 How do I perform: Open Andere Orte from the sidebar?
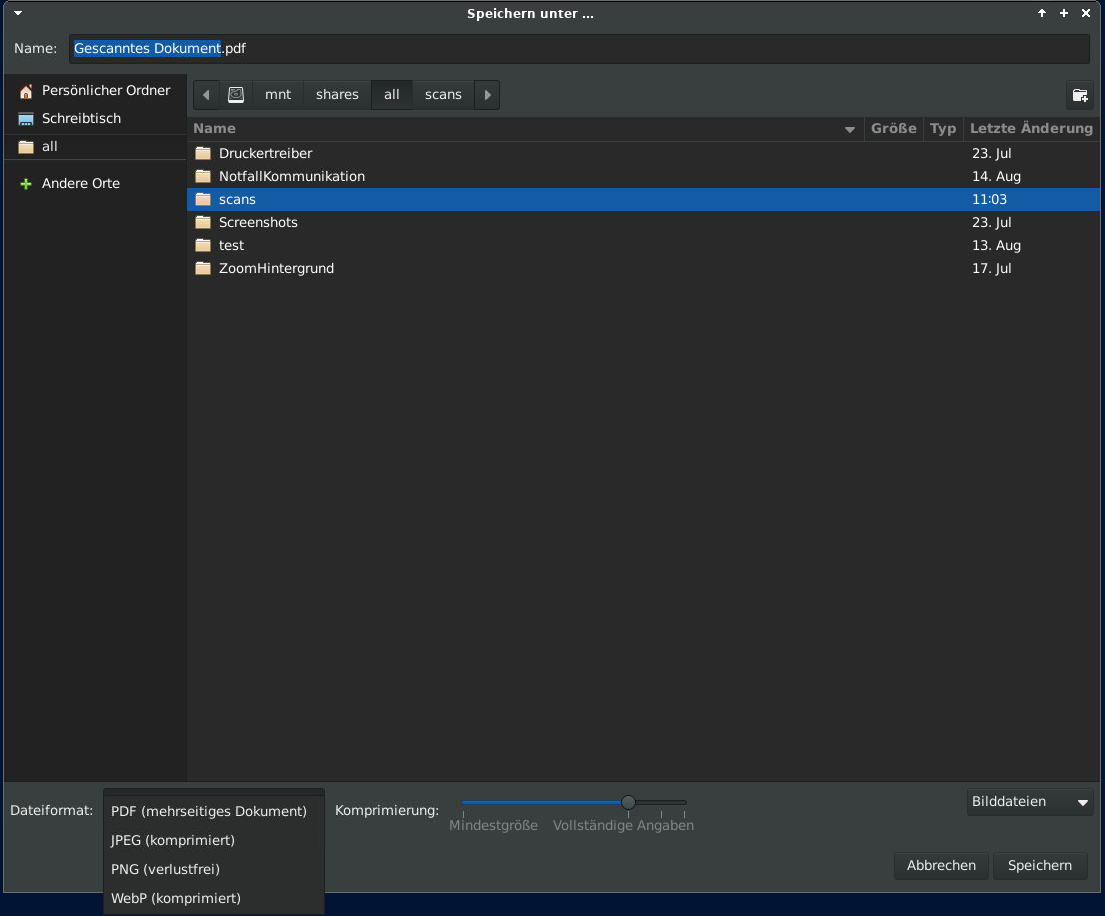click(x=80, y=183)
